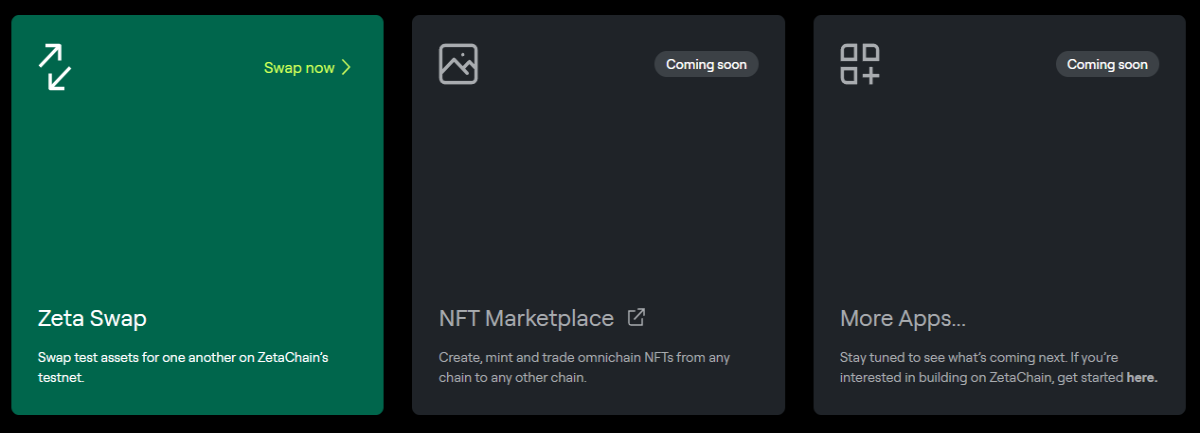
Task: Select the More Apps... heading
Action: (x=903, y=320)
